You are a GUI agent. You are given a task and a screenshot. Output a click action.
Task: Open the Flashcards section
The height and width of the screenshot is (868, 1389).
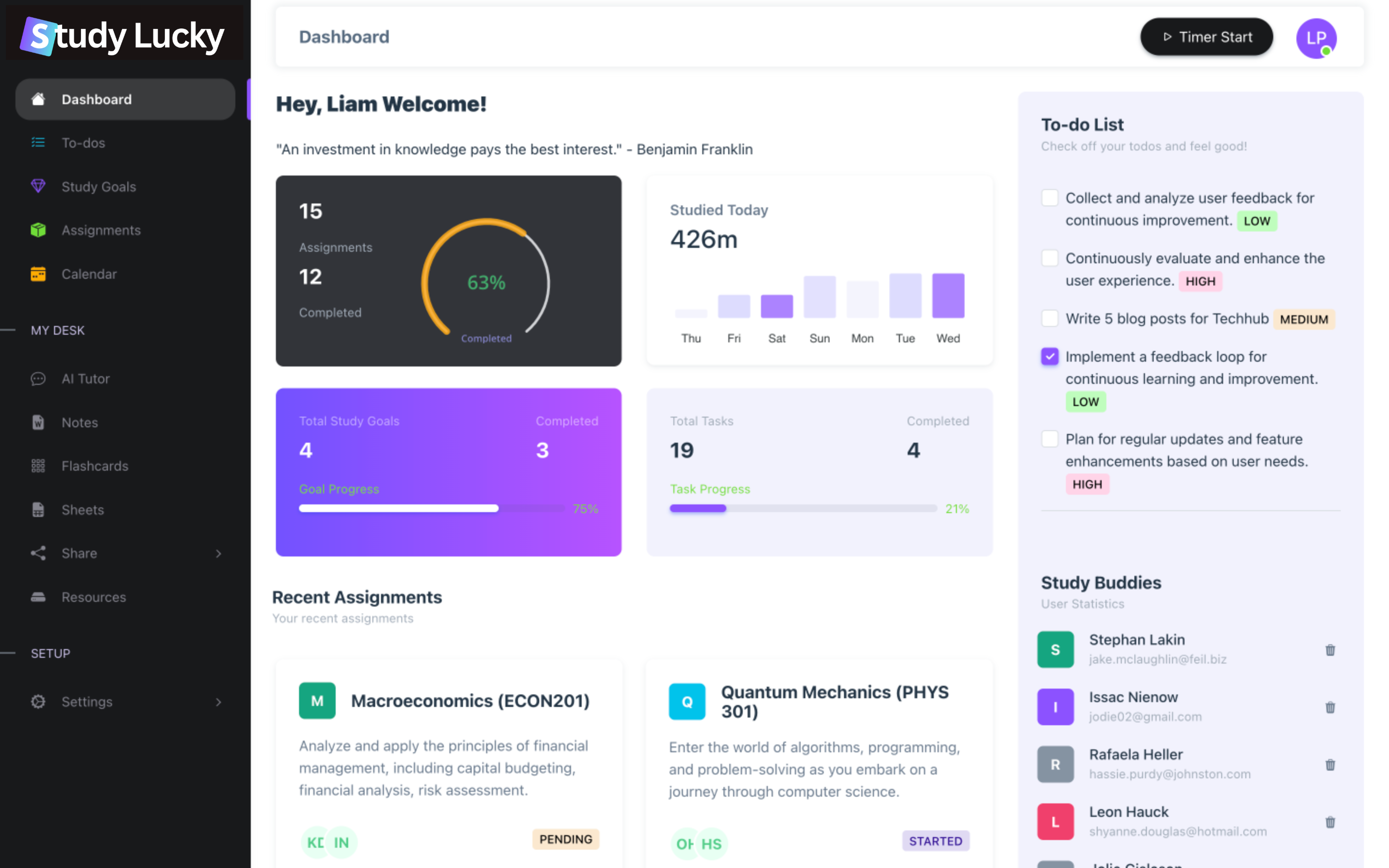pos(95,465)
